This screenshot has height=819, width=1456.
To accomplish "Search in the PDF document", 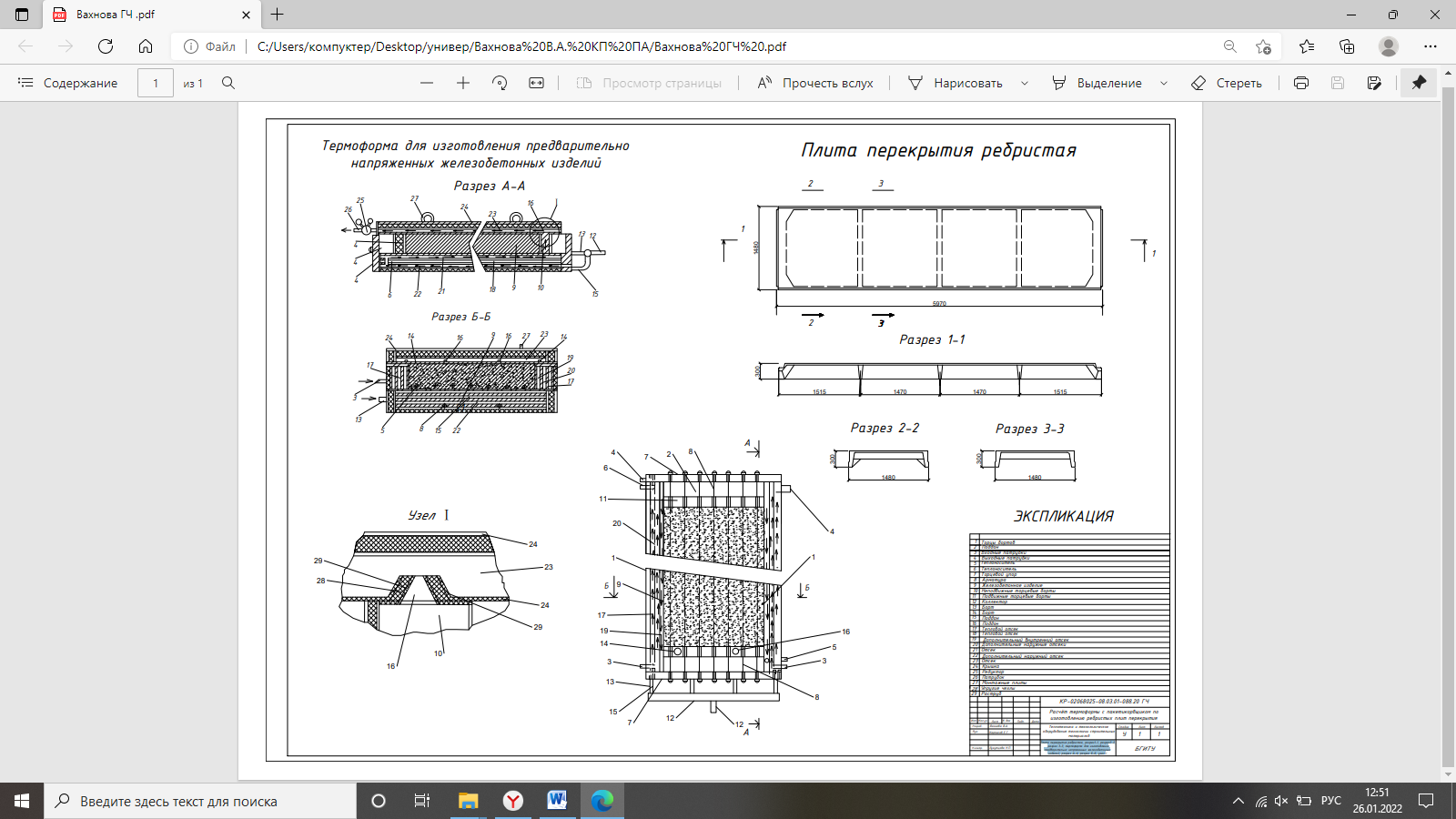I will pos(228,83).
